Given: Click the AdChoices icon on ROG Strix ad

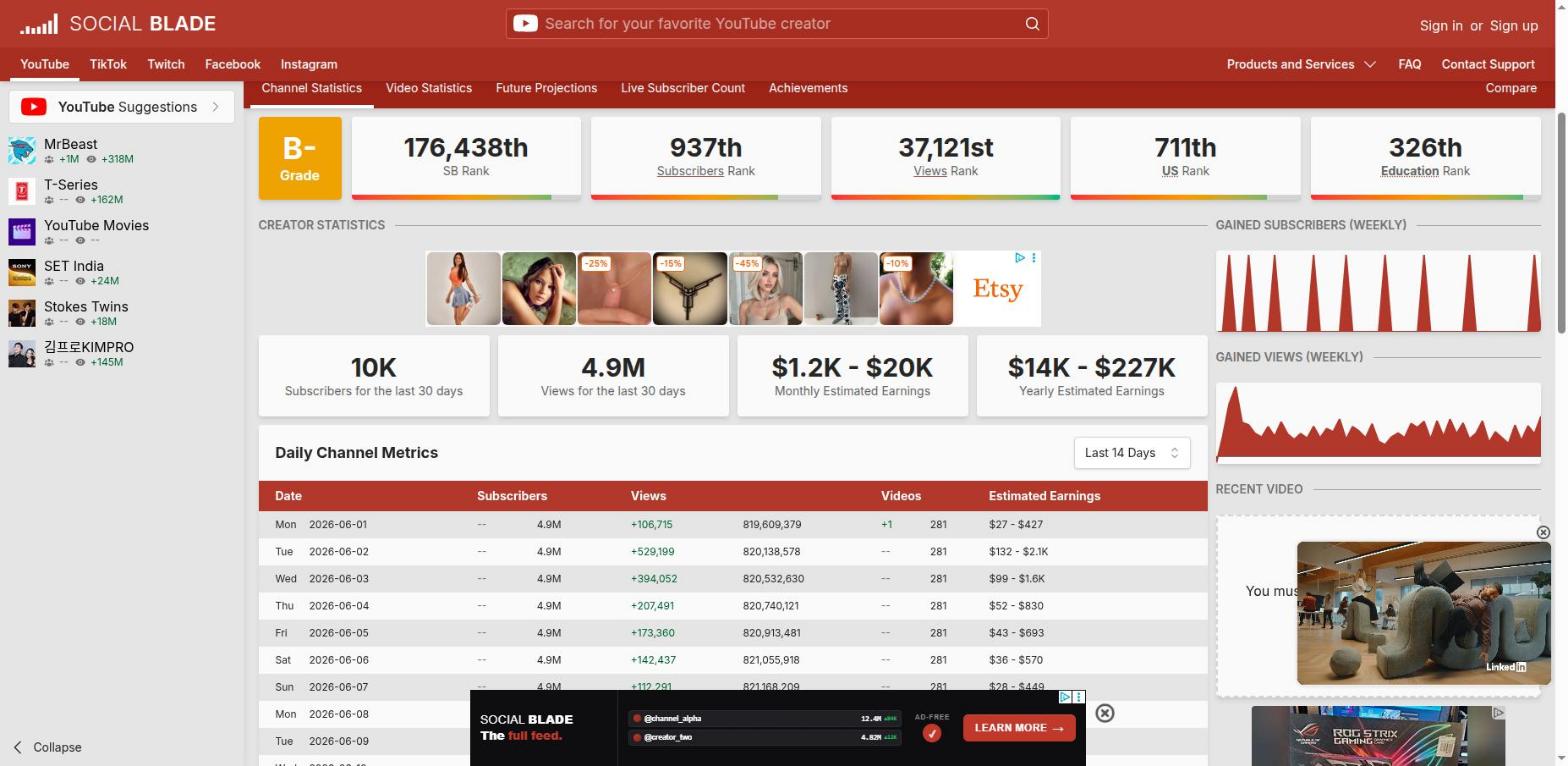Looking at the screenshot, I should [1498, 713].
